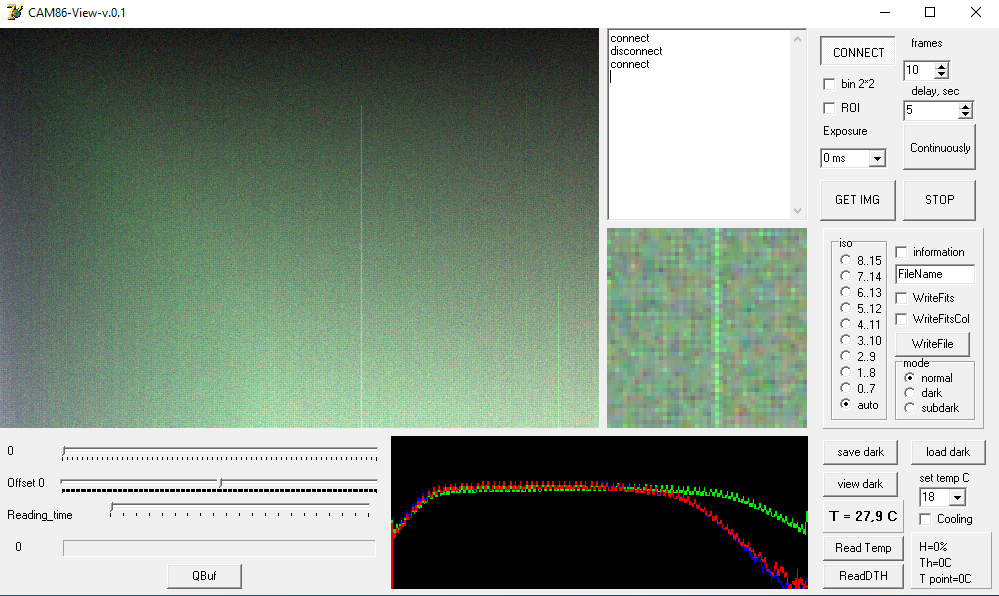Click the zoomed pixel preview thumbnail
This screenshot has width=999, height=596.
[707, 328]
